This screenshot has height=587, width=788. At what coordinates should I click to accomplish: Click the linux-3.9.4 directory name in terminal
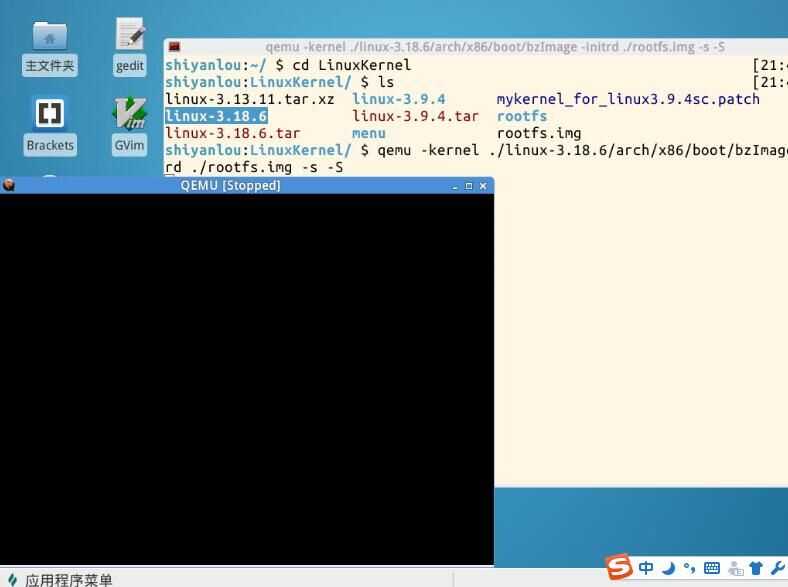coord(399,99)
